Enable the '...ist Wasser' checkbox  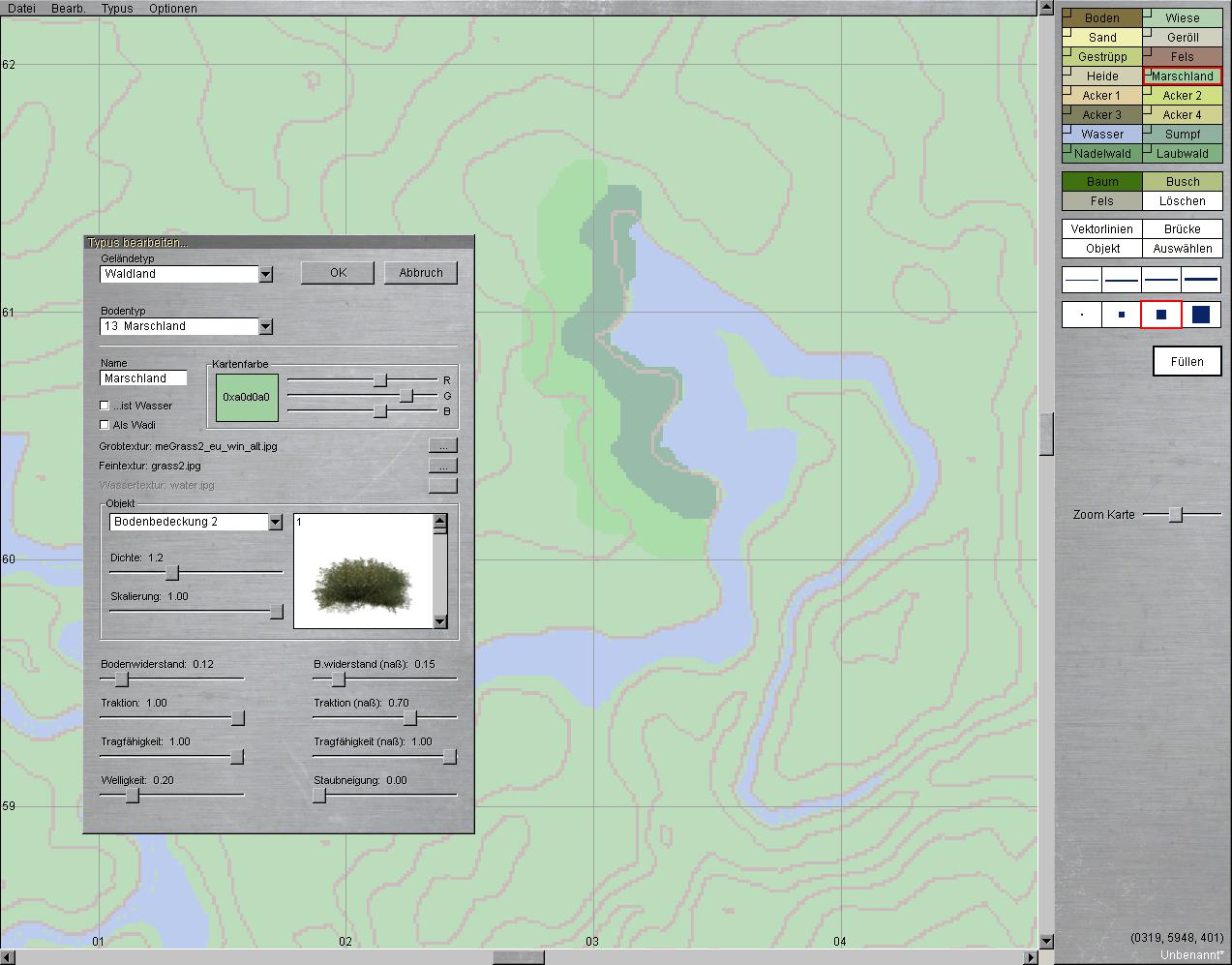point(105,406)
